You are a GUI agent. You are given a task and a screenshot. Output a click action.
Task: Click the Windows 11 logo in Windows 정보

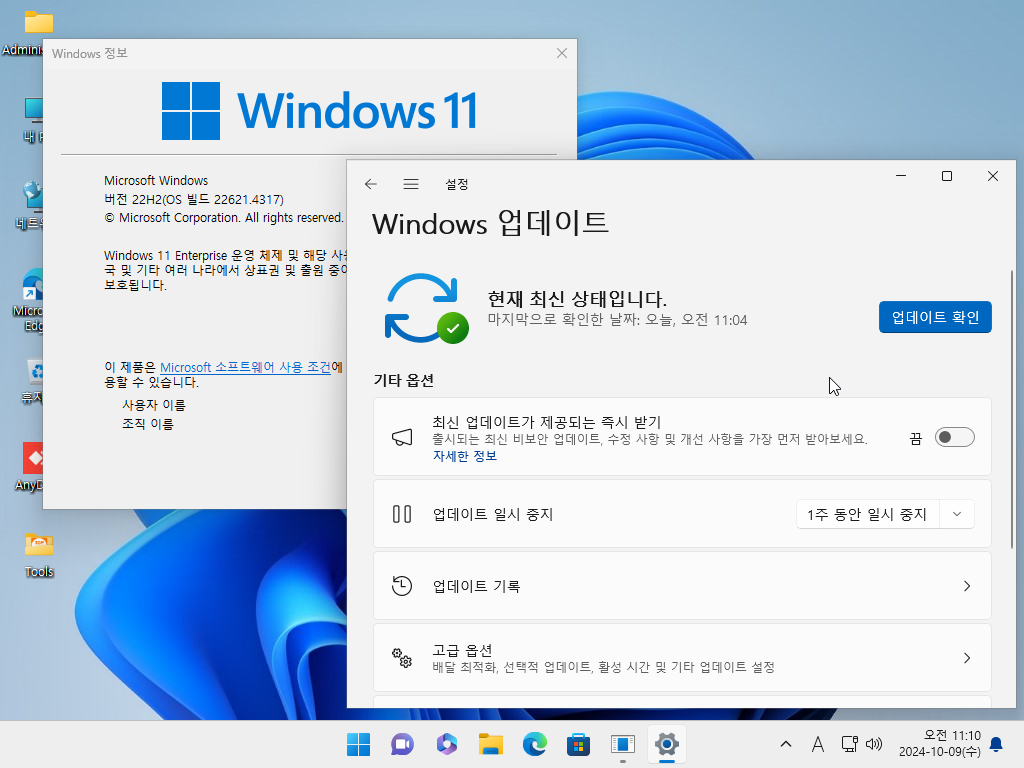click(319, 110)
